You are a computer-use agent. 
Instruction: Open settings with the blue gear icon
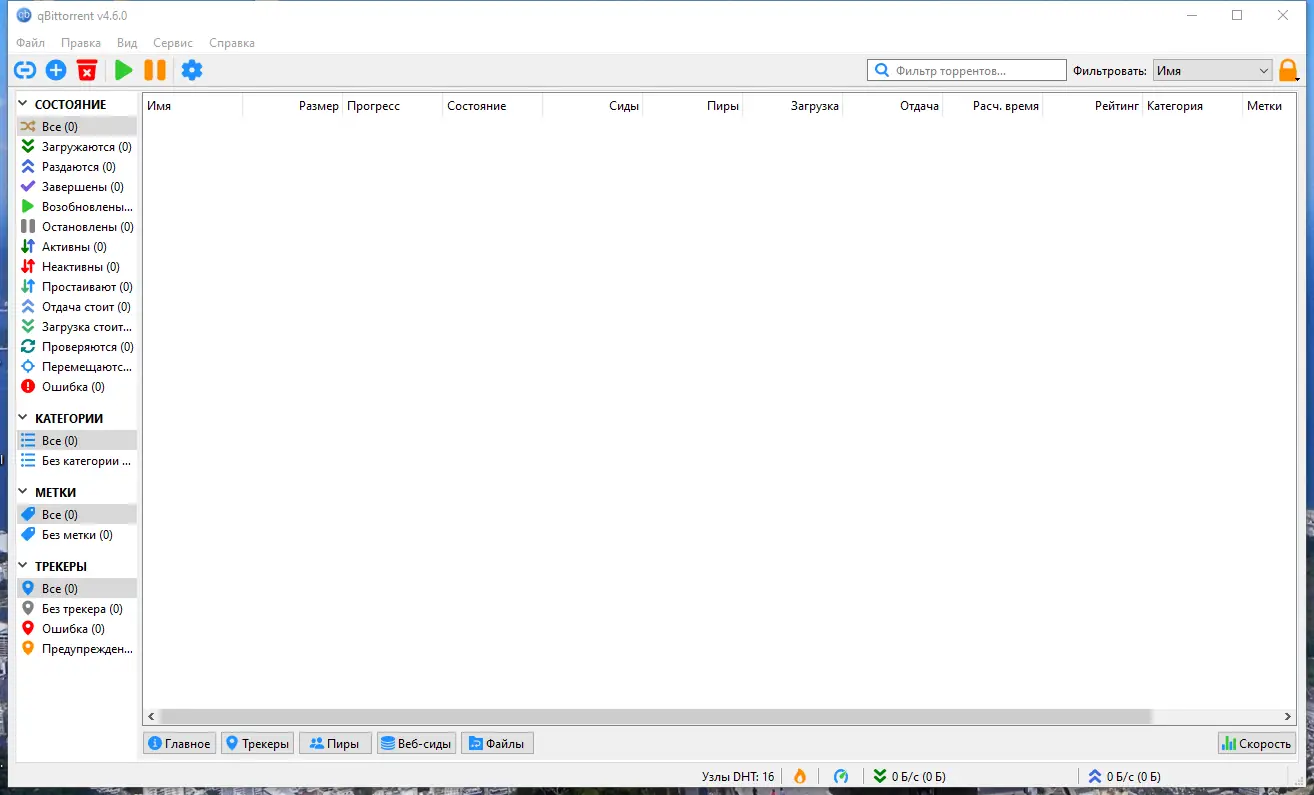click(x=191, y=70)
